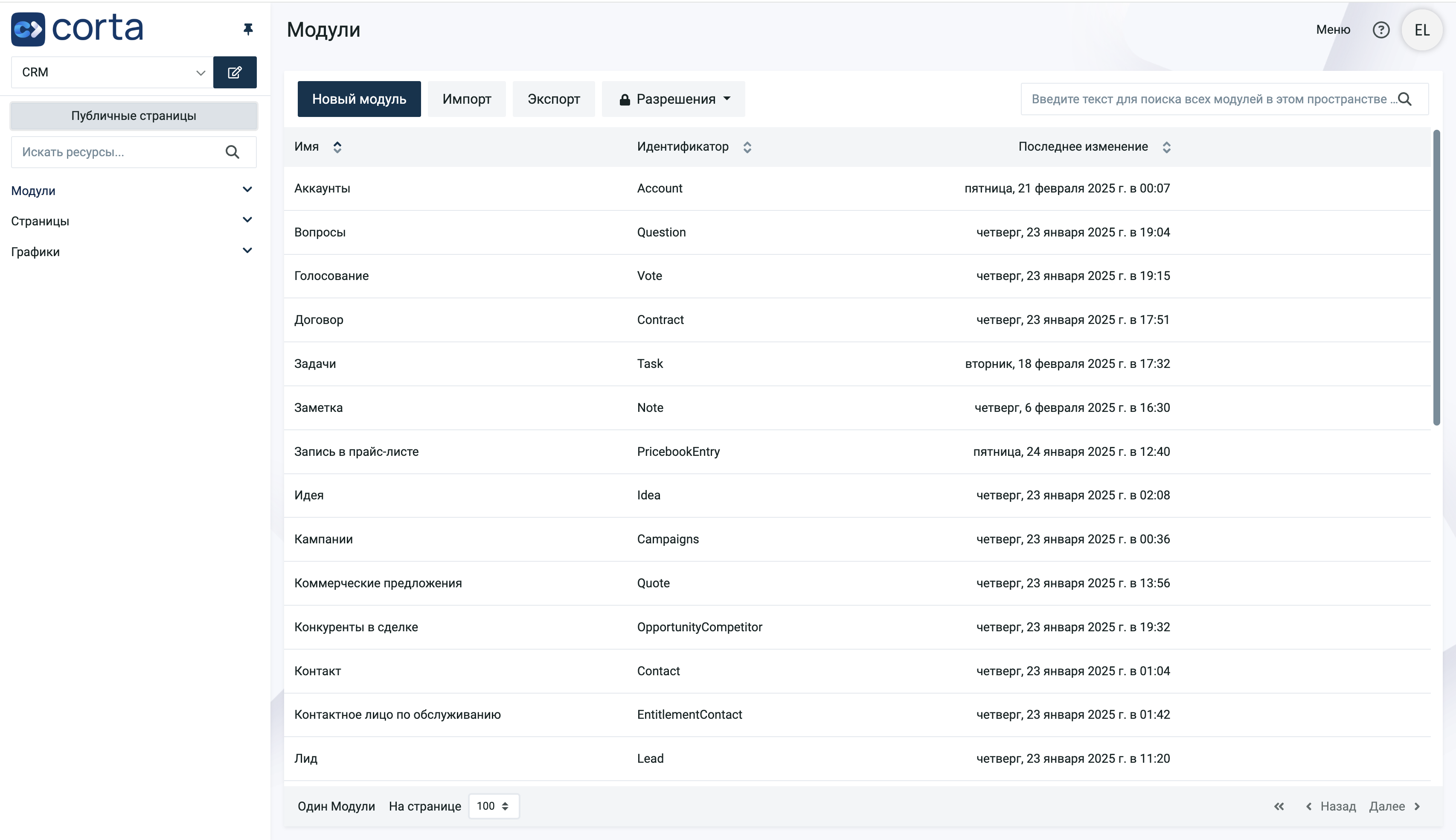Open the Вопросы module row
This screenshot has width=1456, height=840.
857,233
